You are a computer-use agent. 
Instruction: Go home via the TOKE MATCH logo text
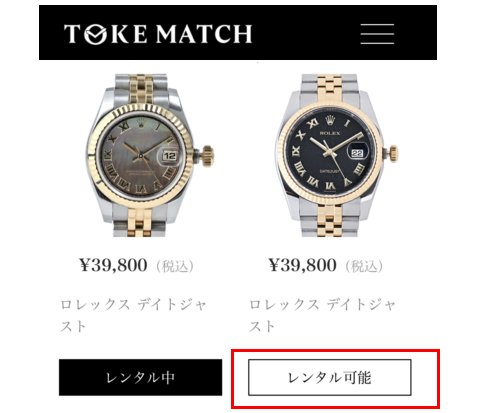(x=158, y=34)
